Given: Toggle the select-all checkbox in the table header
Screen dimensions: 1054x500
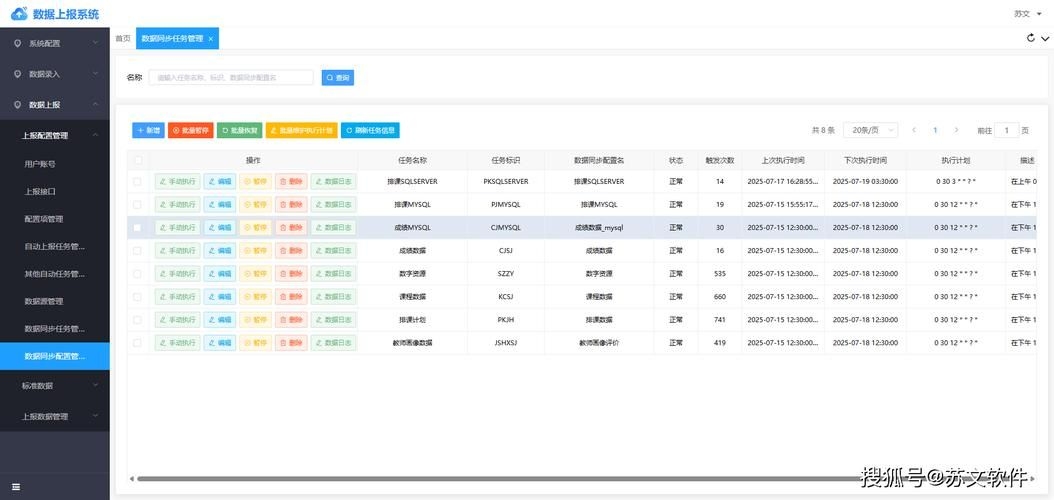Looking at the screenshot, I should pos(138,160).
